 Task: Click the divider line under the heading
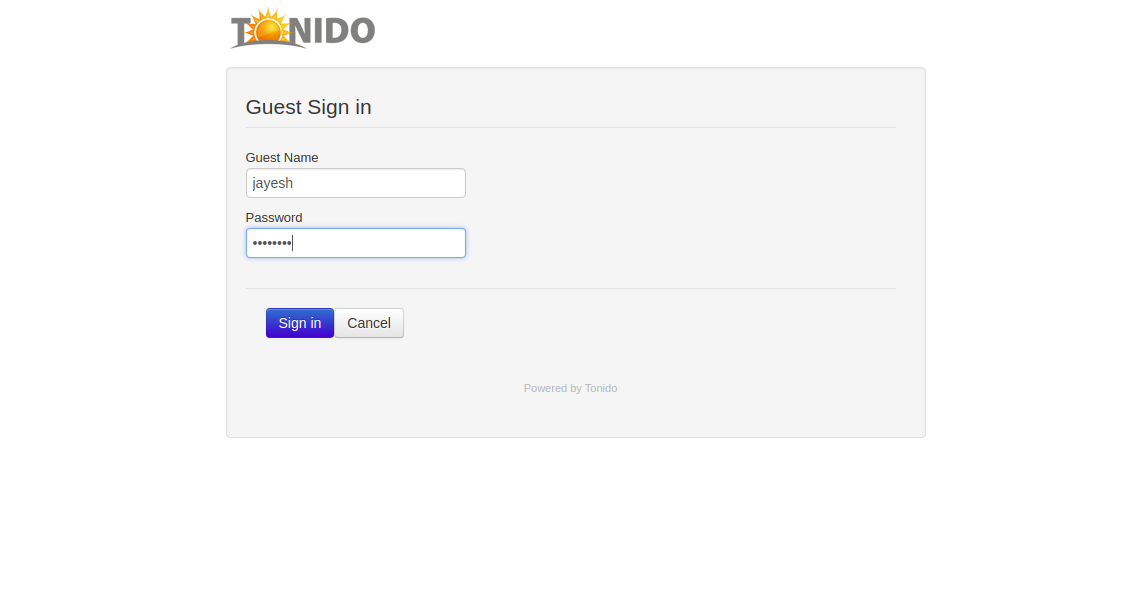click(x=570, y=127)
